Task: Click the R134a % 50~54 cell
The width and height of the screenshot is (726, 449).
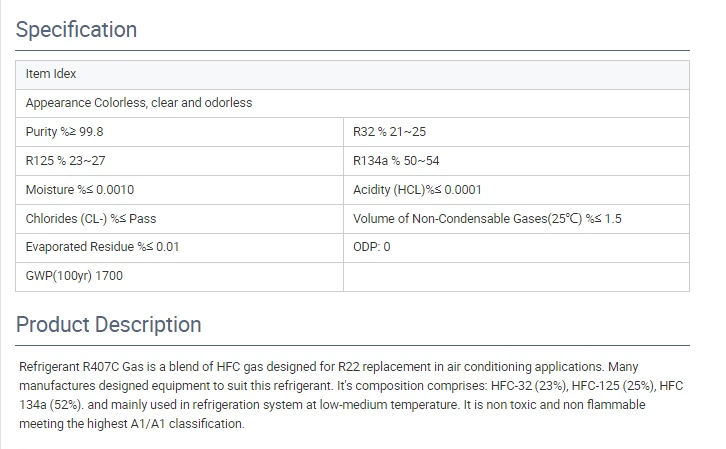Action: [x=516, y=161]
